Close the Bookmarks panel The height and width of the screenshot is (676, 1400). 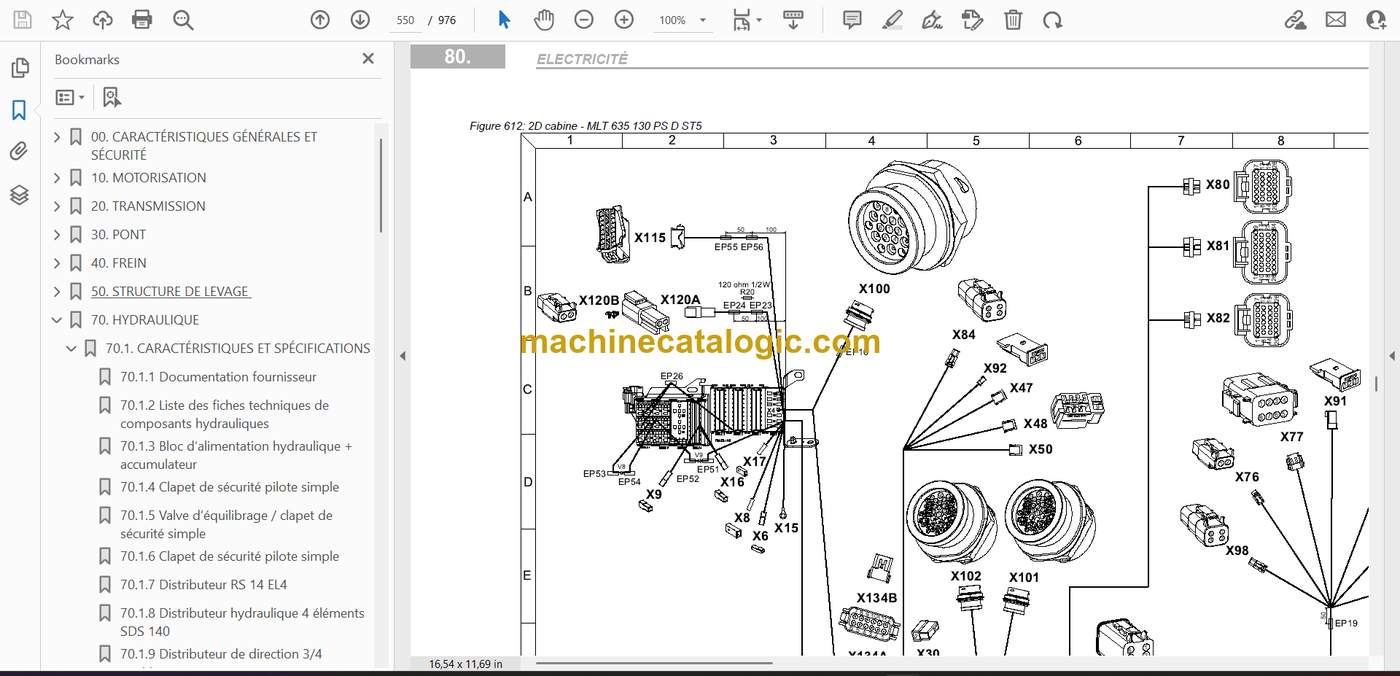(368, 59)
